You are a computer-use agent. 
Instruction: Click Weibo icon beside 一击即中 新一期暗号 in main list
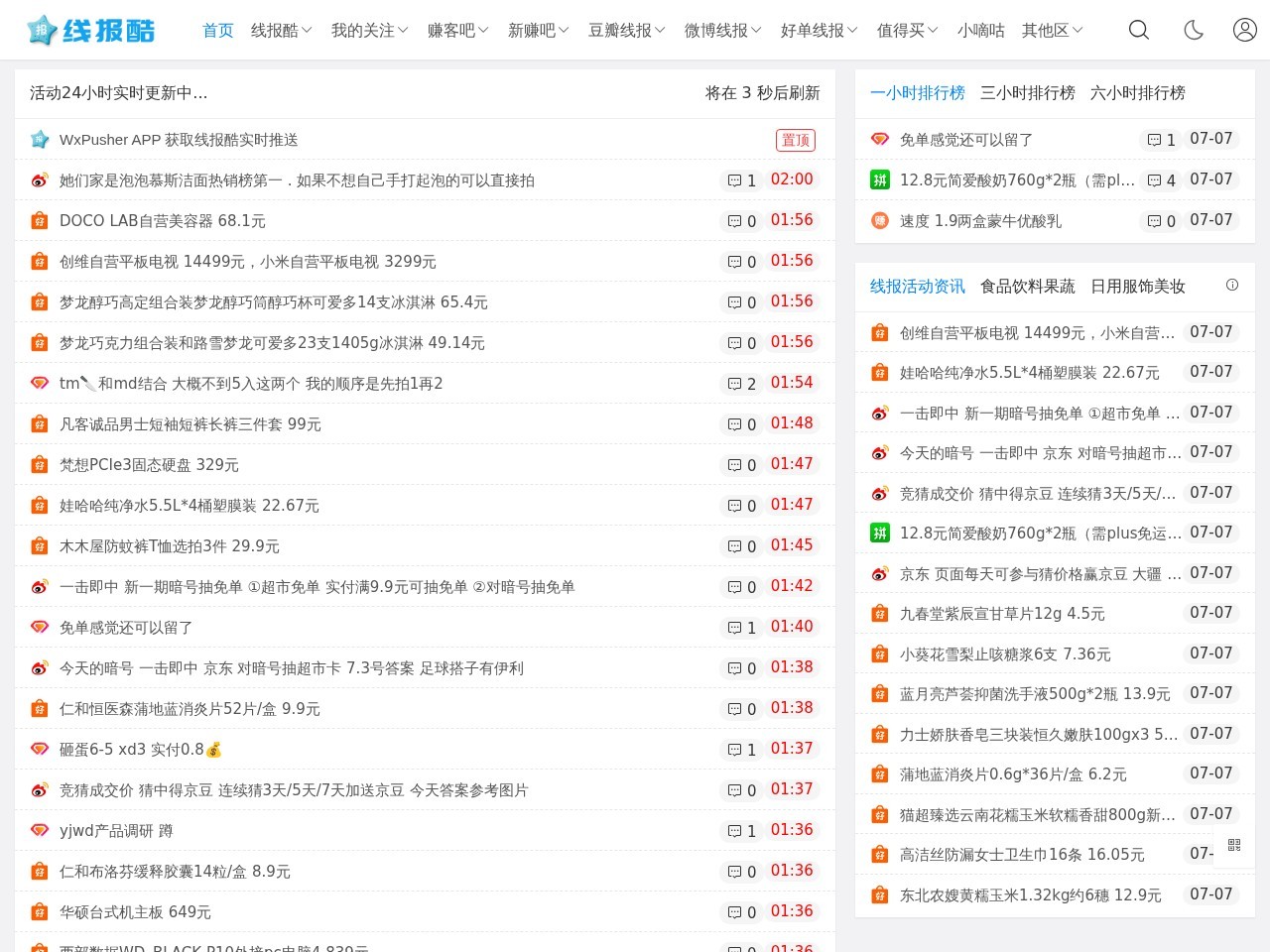[40, 587]
